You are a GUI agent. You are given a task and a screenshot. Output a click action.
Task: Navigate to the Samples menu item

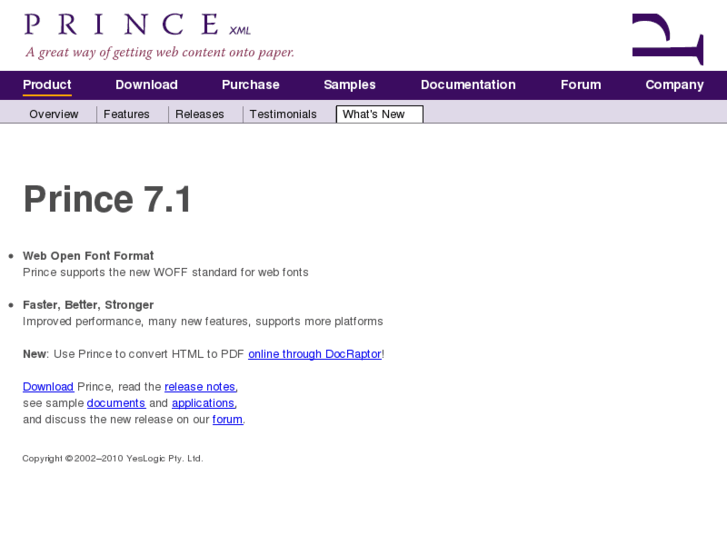350,85
